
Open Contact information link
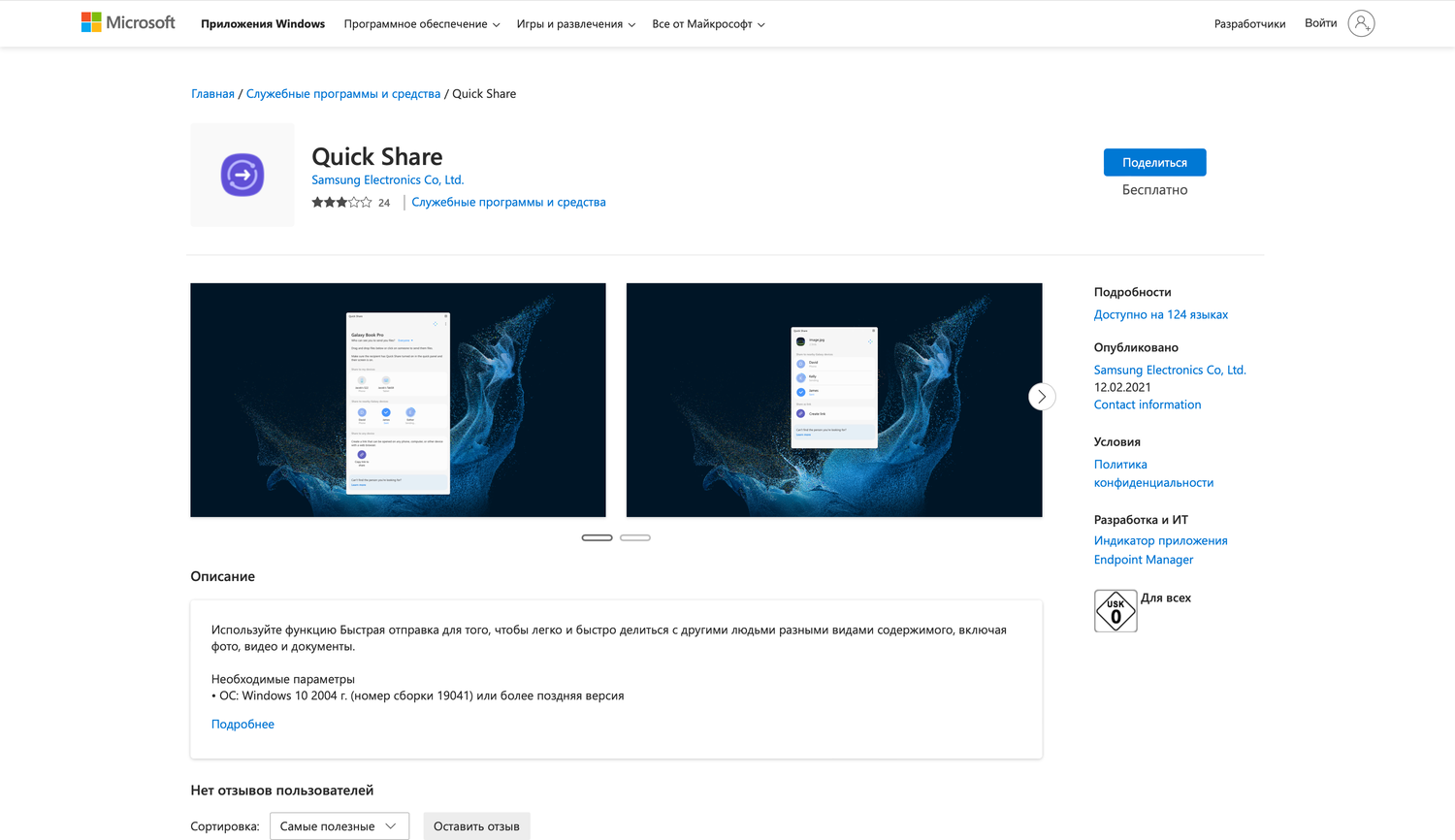pos(1148,404)
